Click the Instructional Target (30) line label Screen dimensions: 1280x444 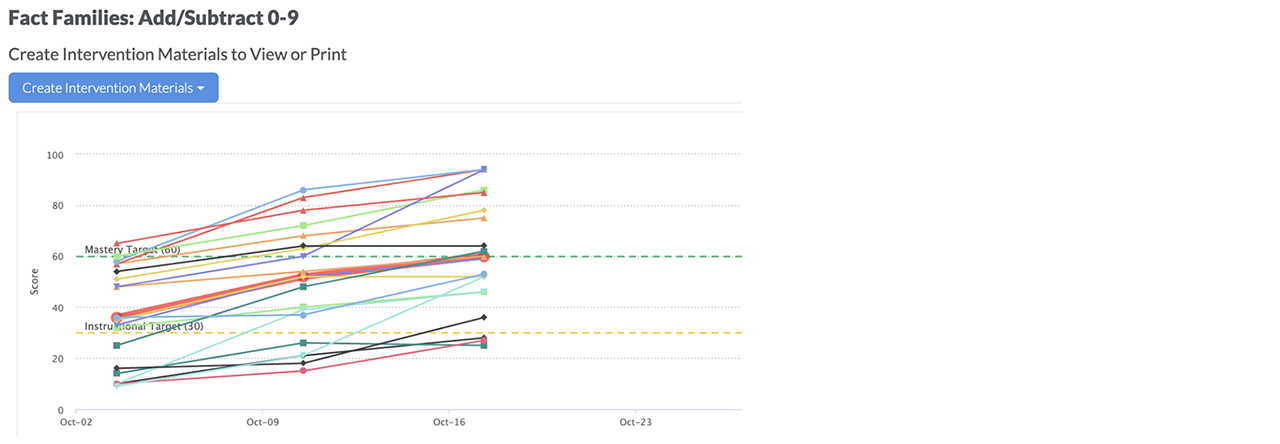[144, 326]
